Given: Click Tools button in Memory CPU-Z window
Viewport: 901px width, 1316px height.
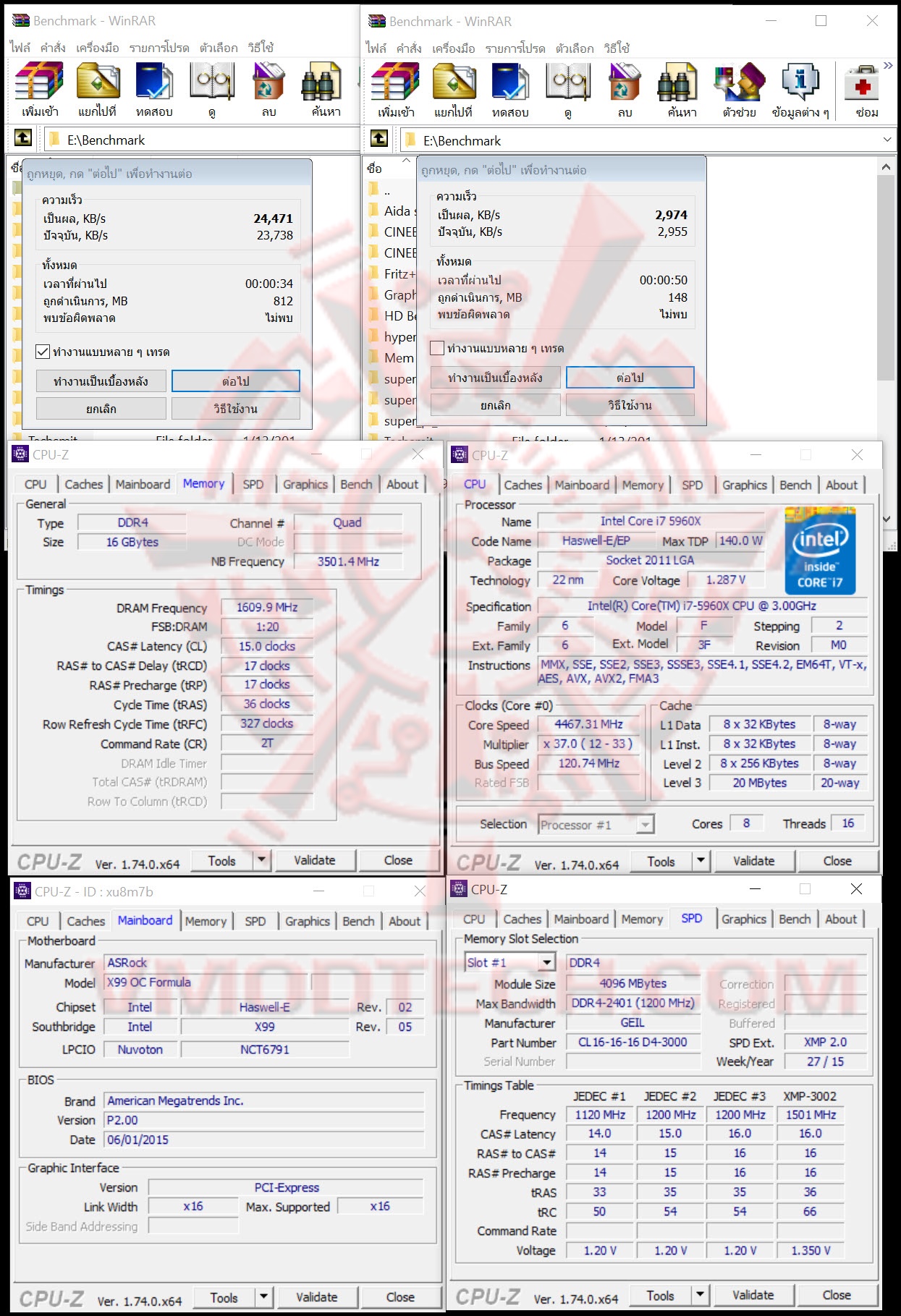Looking at the screenshot, I should coord(221,860).
